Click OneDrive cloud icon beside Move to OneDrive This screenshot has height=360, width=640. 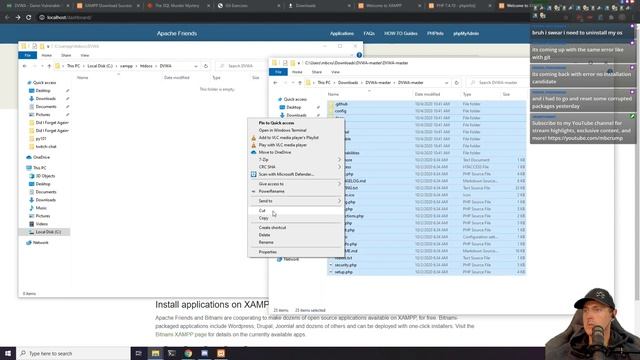click(253, 152)
